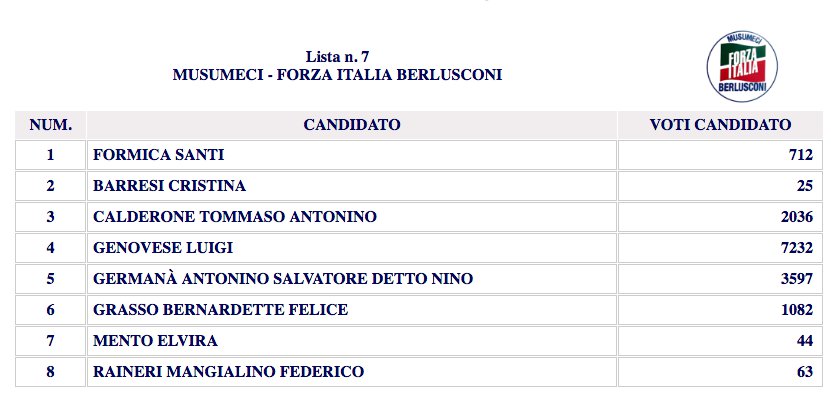Select candidate FORMICA SANTI
Viewport: 831px width, 393px height.
[158, 155]
